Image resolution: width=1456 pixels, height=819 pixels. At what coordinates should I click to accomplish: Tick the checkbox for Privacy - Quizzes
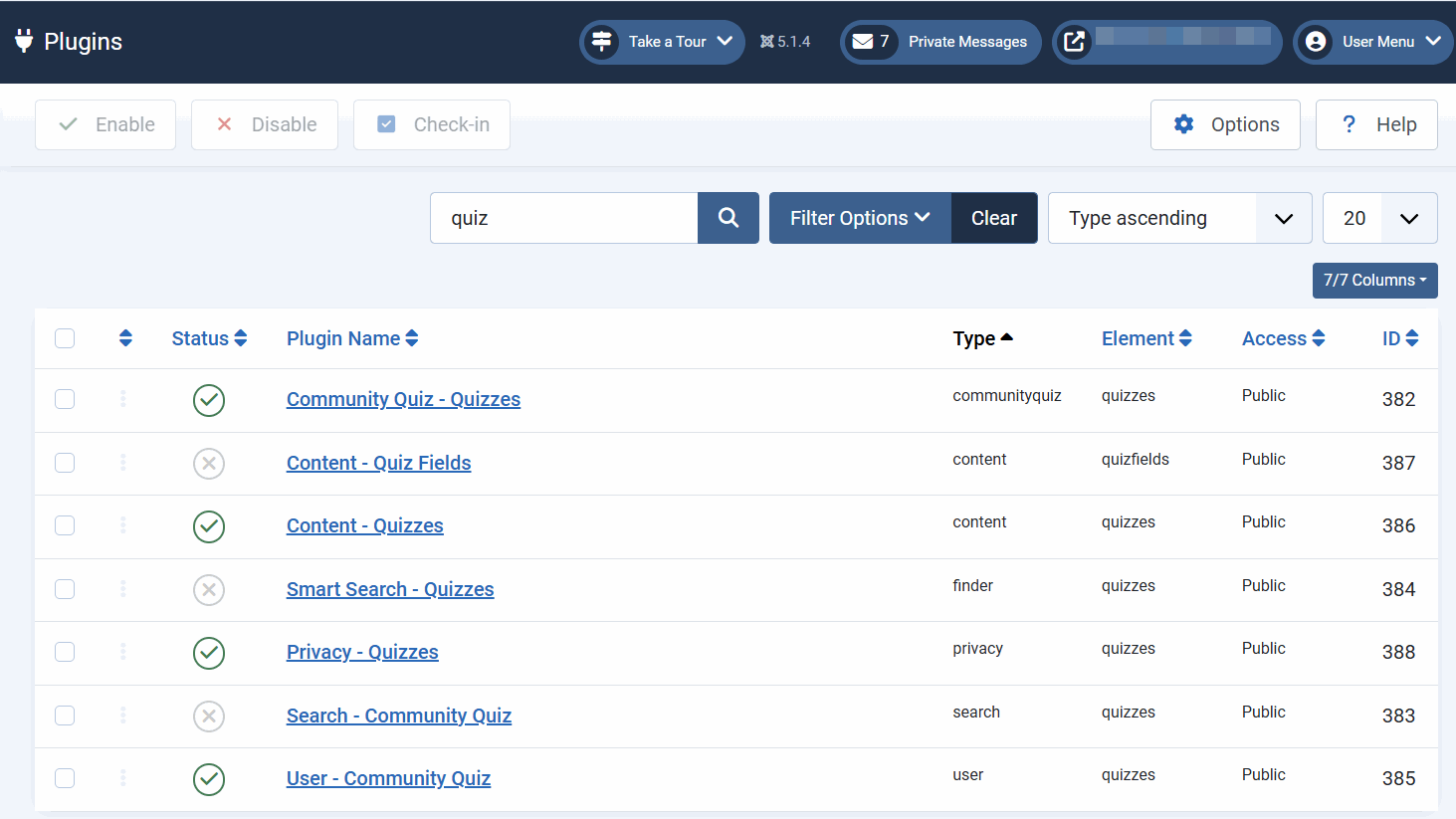(x=65, y=652)
